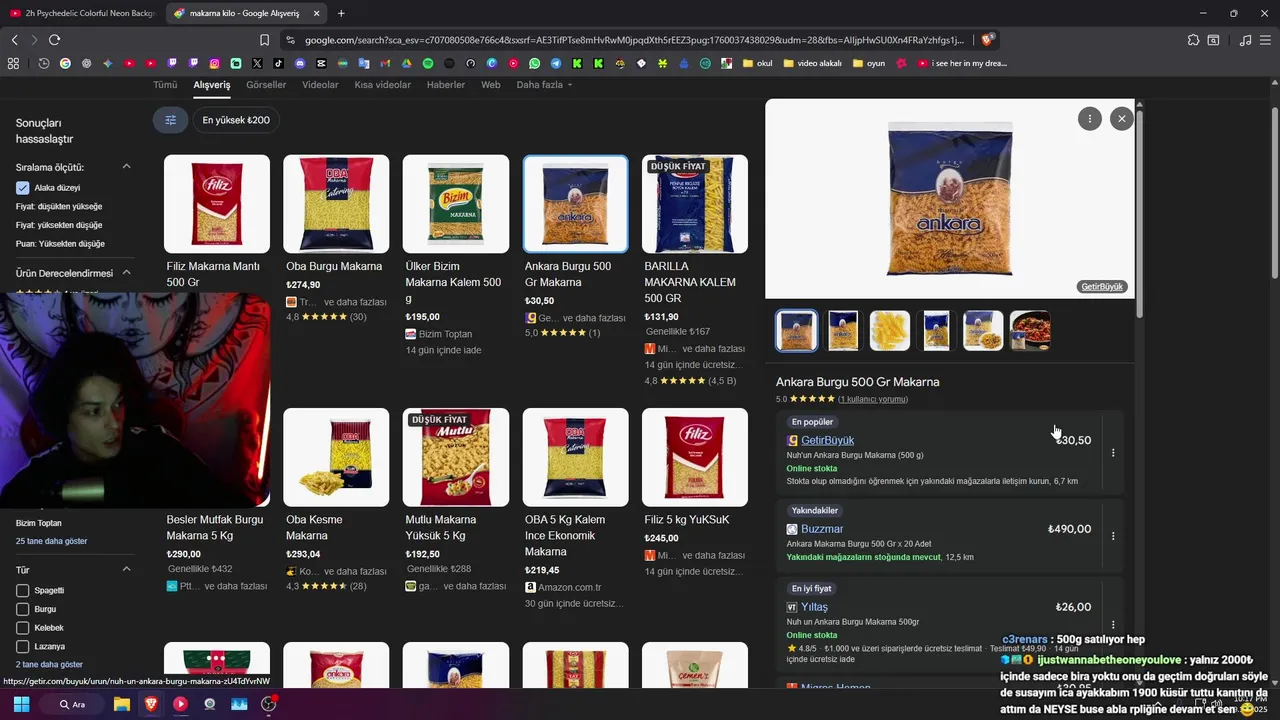The width and height of the screenshot is (1280, 720).
Task: Open the Gmail bookmark
Action: point(385,63)
